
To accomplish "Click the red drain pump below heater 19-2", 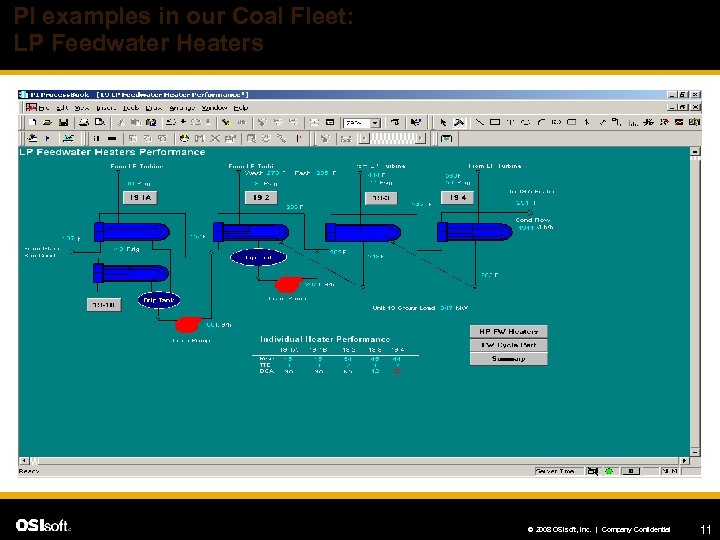I will (x=288, y=284).
